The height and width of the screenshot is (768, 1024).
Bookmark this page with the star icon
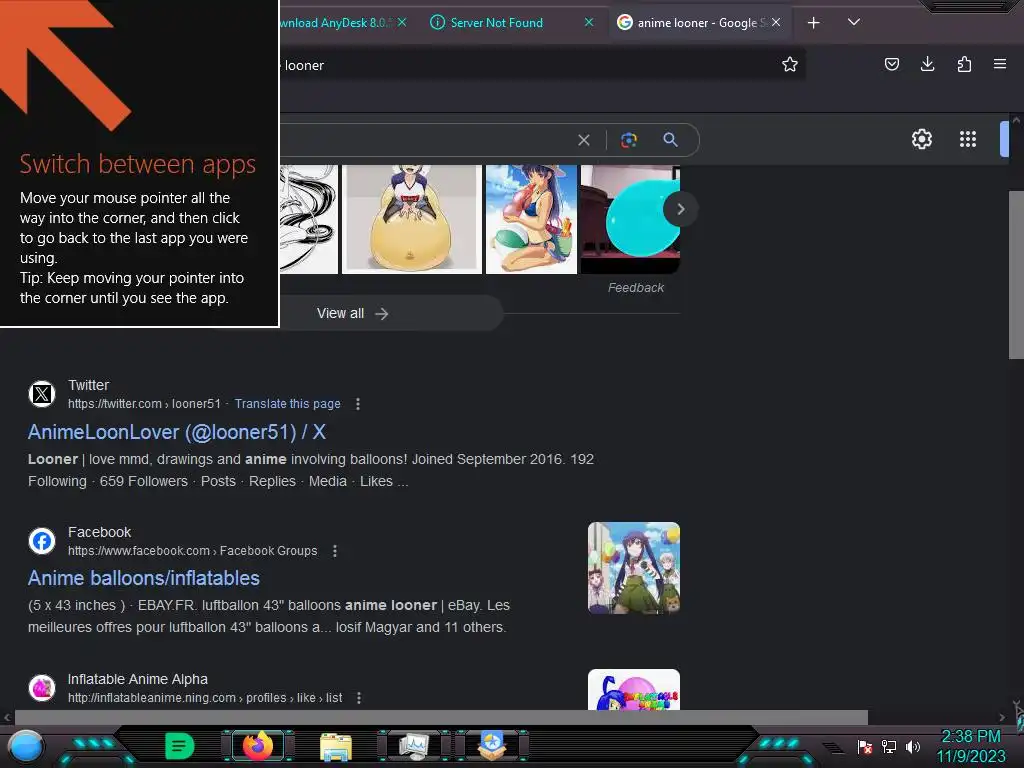tap(790, 64)
